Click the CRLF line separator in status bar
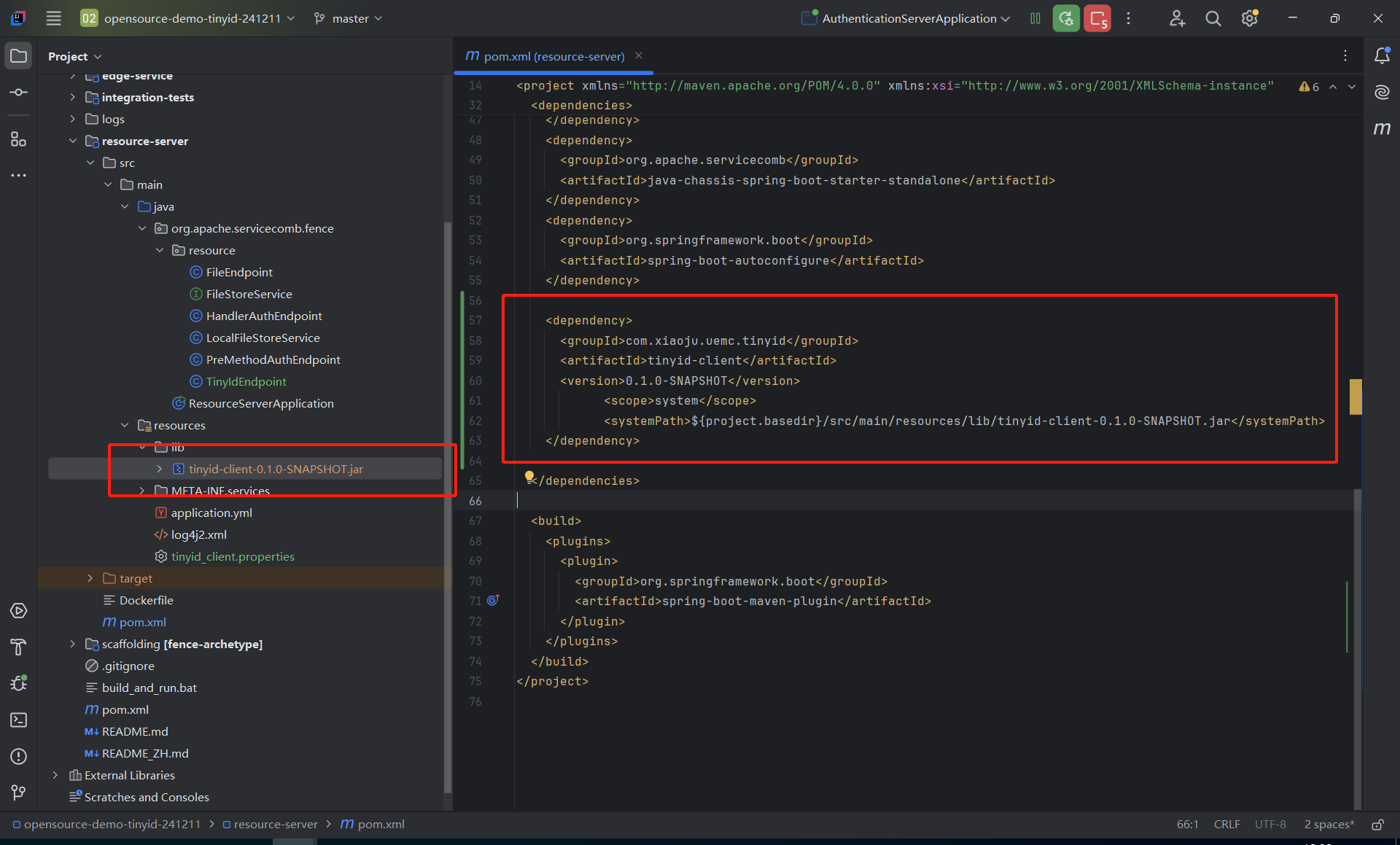The image size is (1400, 845). 1226,825
